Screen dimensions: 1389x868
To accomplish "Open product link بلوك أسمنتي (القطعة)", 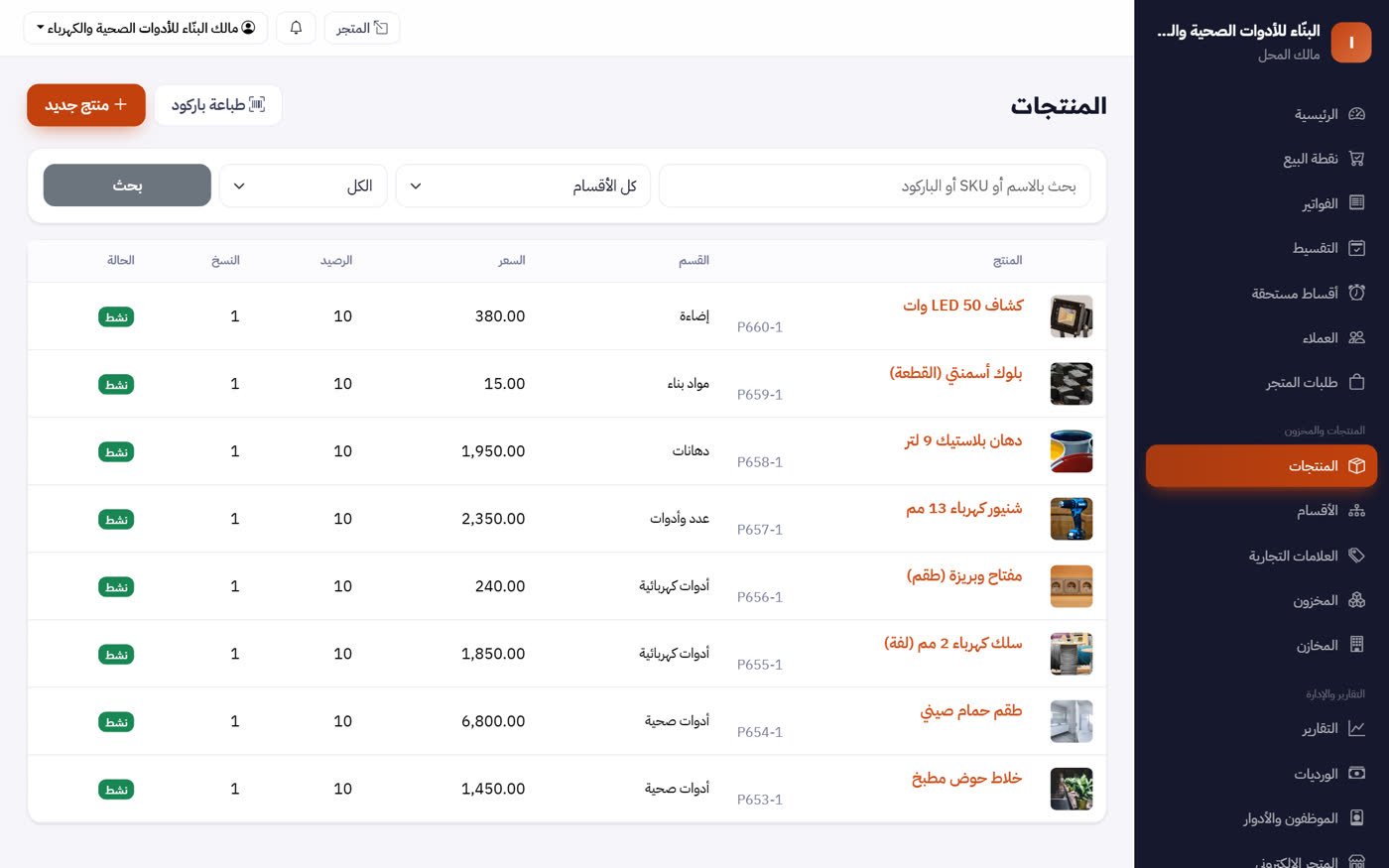I will 955,373.
